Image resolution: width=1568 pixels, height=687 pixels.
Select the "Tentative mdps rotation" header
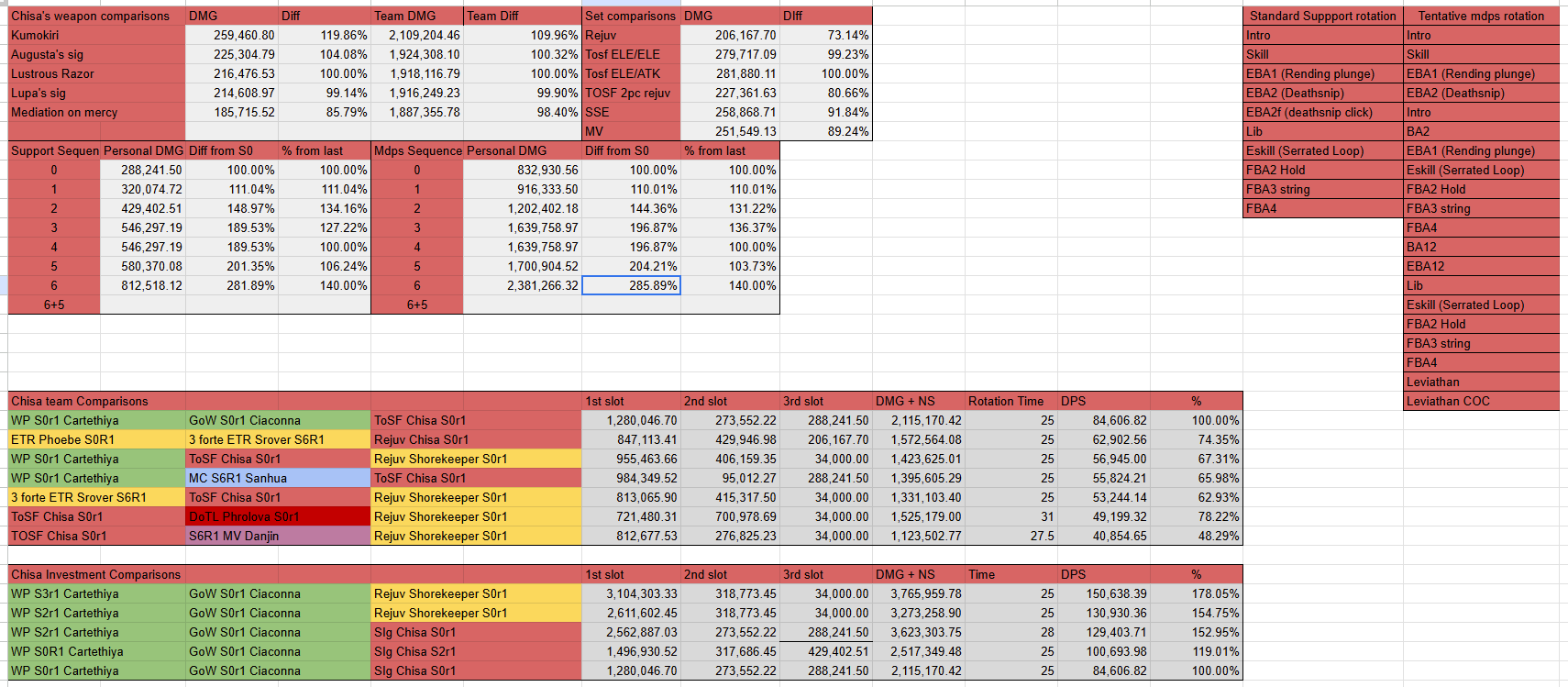pos(1481,16)
